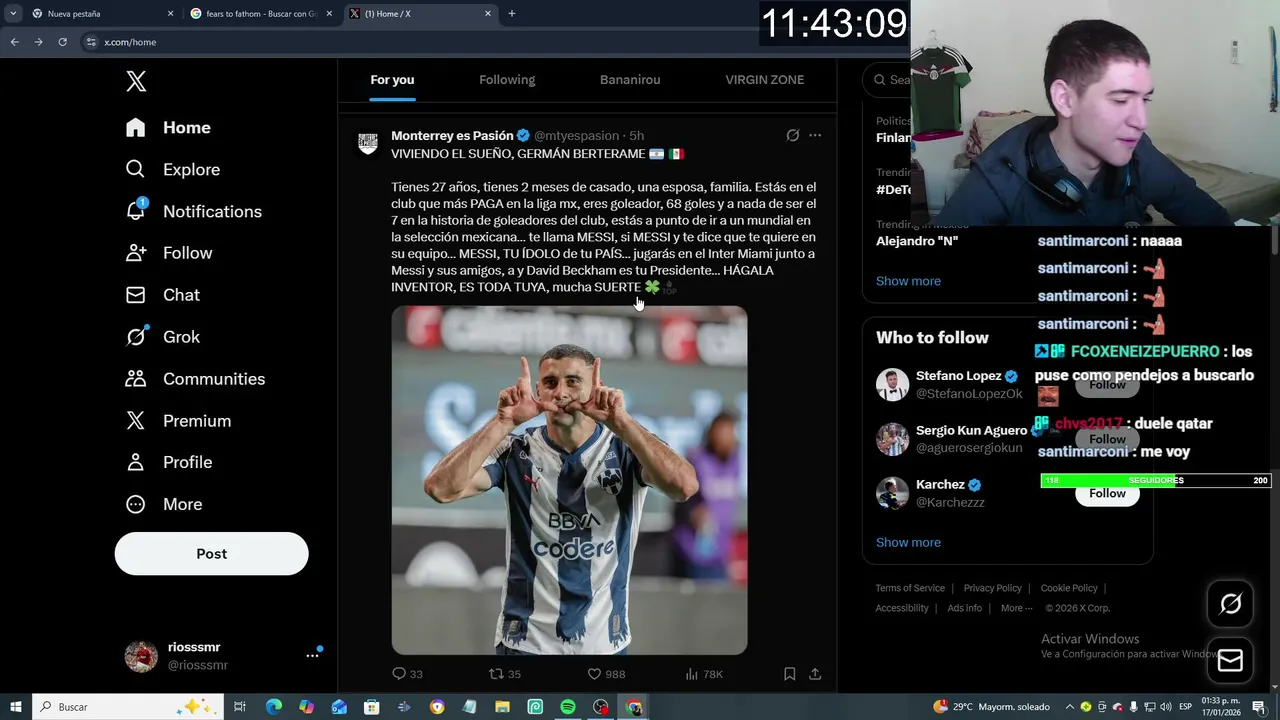The width and height of the screenshot is (1280, 720).
Task: Open Profile from the sidebar
Action: (x=168, y=462)
